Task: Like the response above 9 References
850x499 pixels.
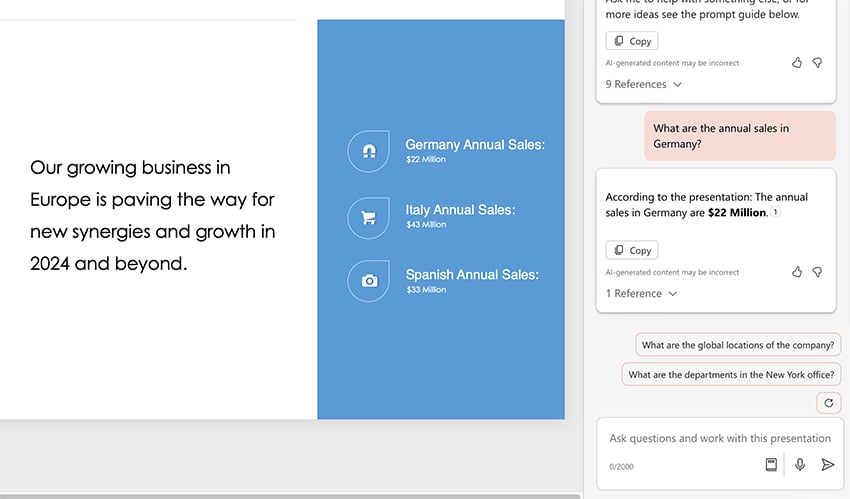Action: pyautogui.click(x=797, y=62)
